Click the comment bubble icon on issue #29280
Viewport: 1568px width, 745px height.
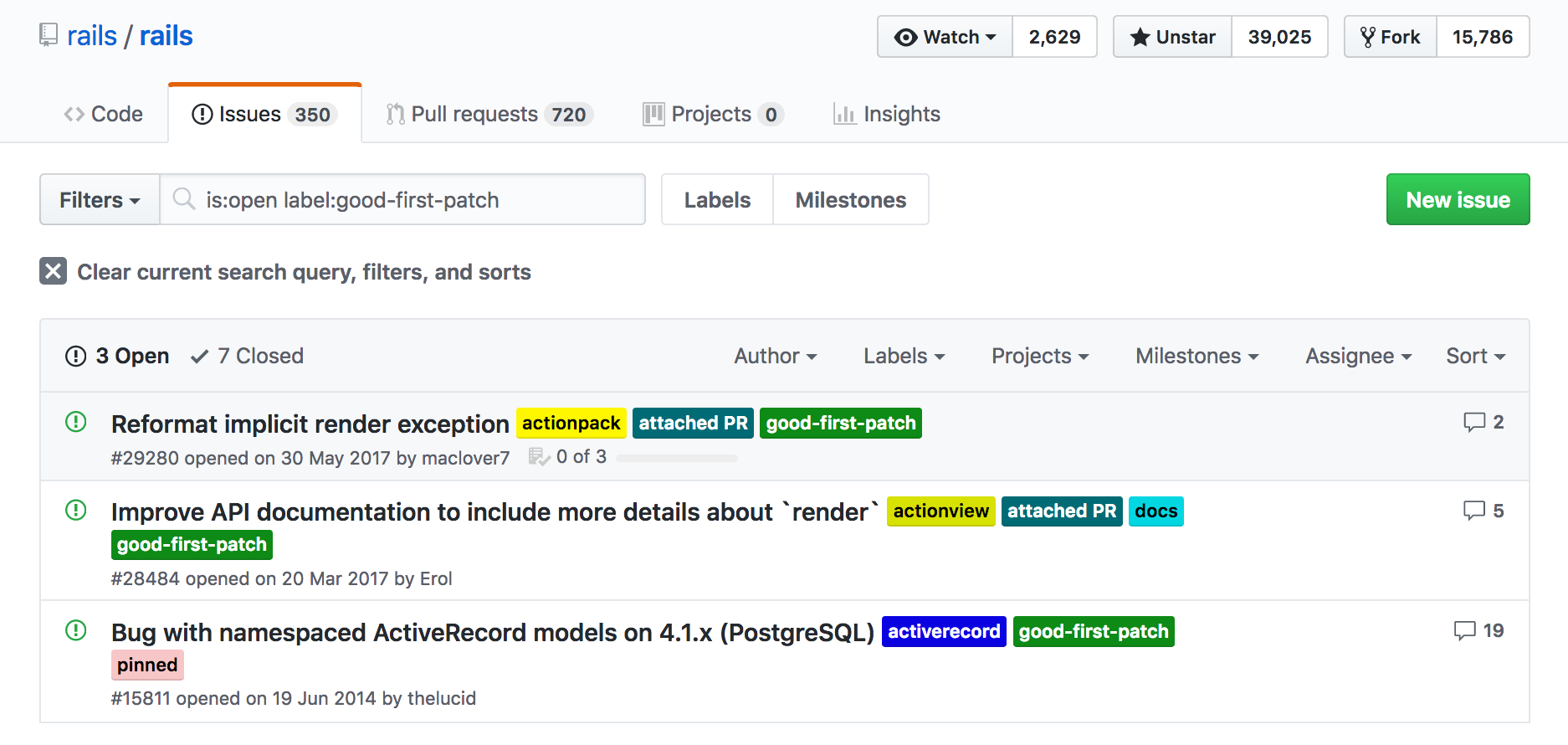[x=1473, y=422]
